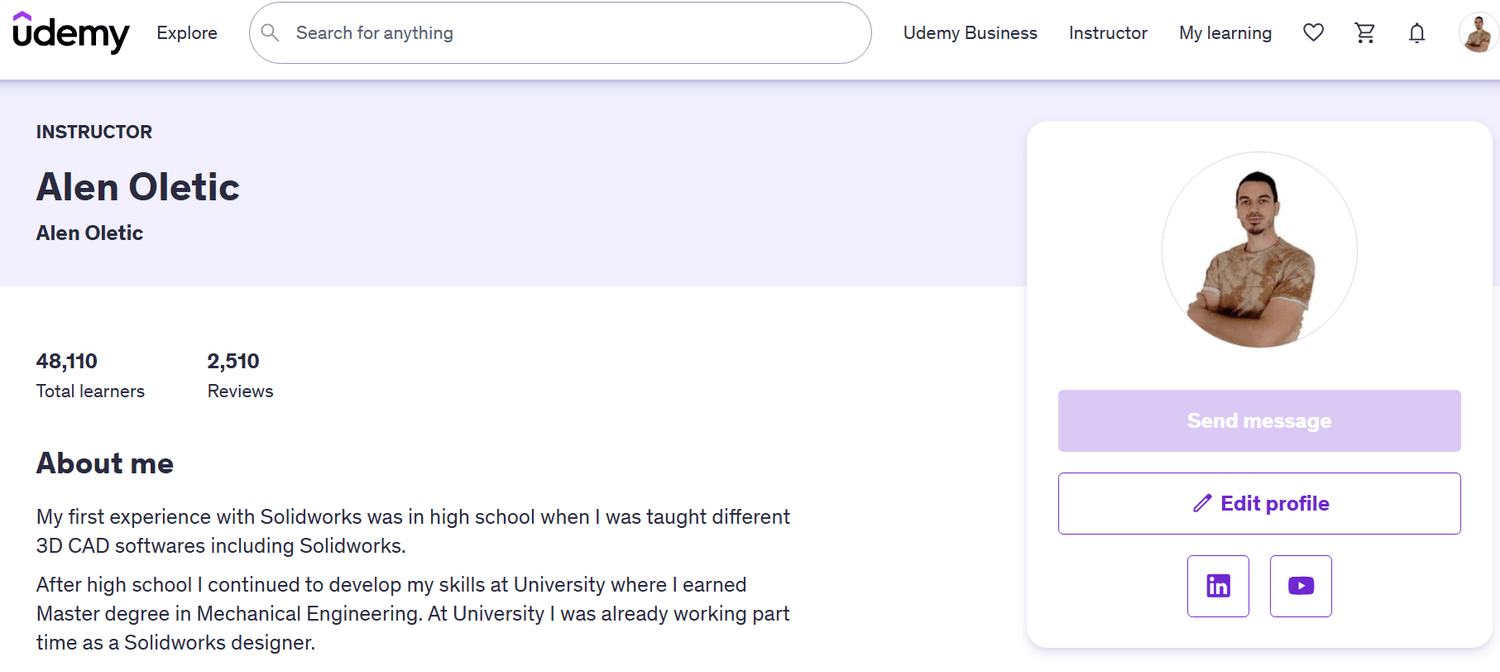Open the LinkedIn profile link

pos(1218,586)
